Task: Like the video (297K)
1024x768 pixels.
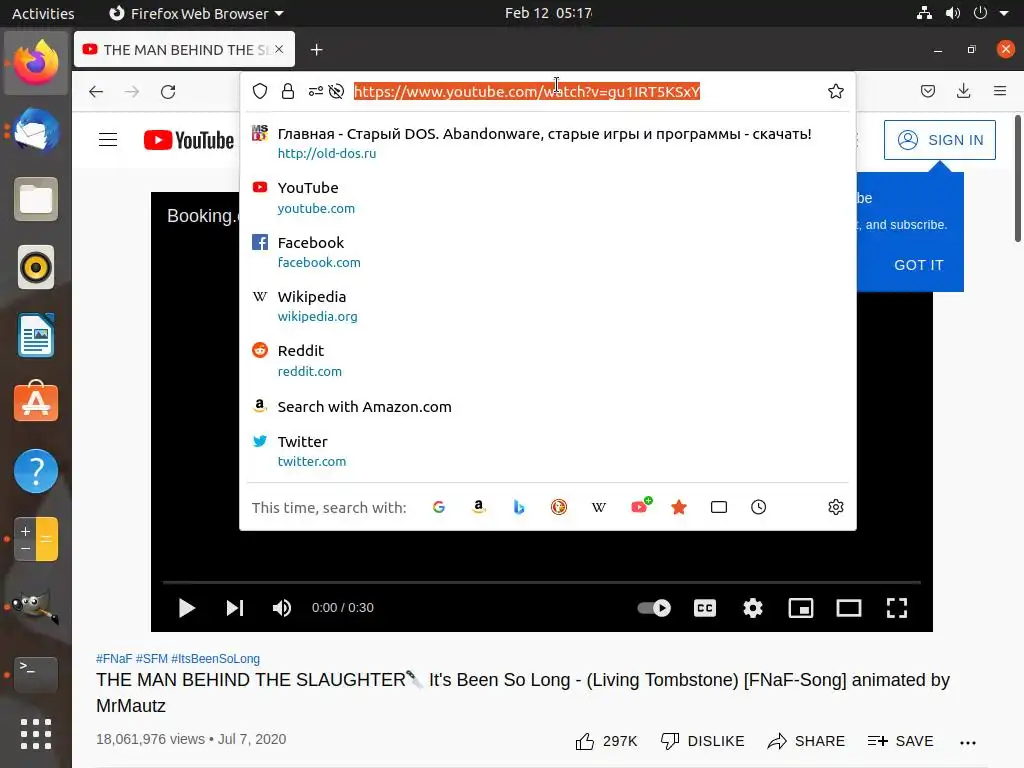Action: (x=606, y=741)
